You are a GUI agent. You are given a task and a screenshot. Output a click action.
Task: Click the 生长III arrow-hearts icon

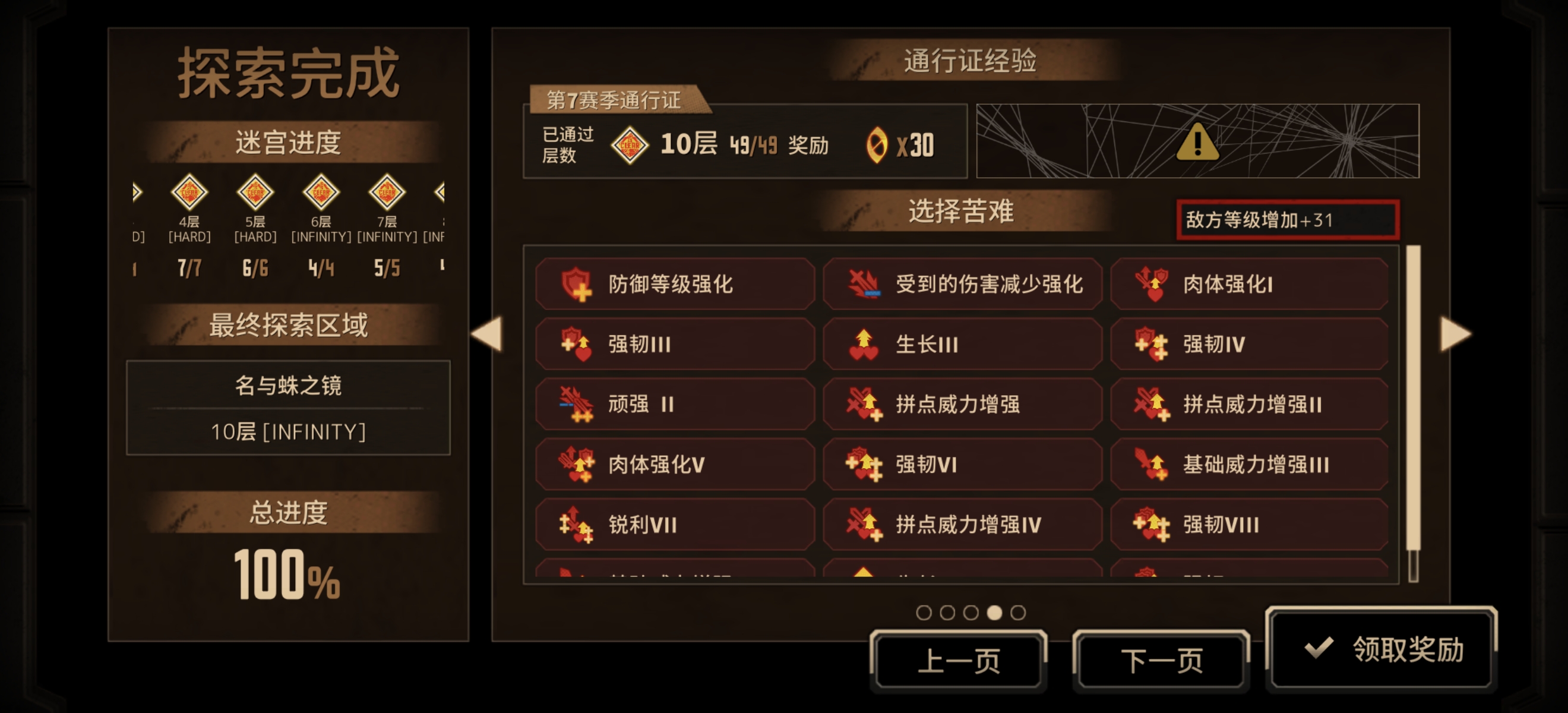[x=863, y=344]
